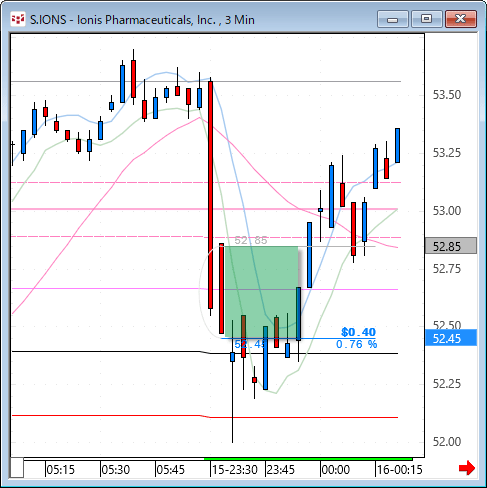The width and height of the screenshot is (487, 488).
Task: Click the 16-00:15 time axis label
Action: tap(399, 470)
